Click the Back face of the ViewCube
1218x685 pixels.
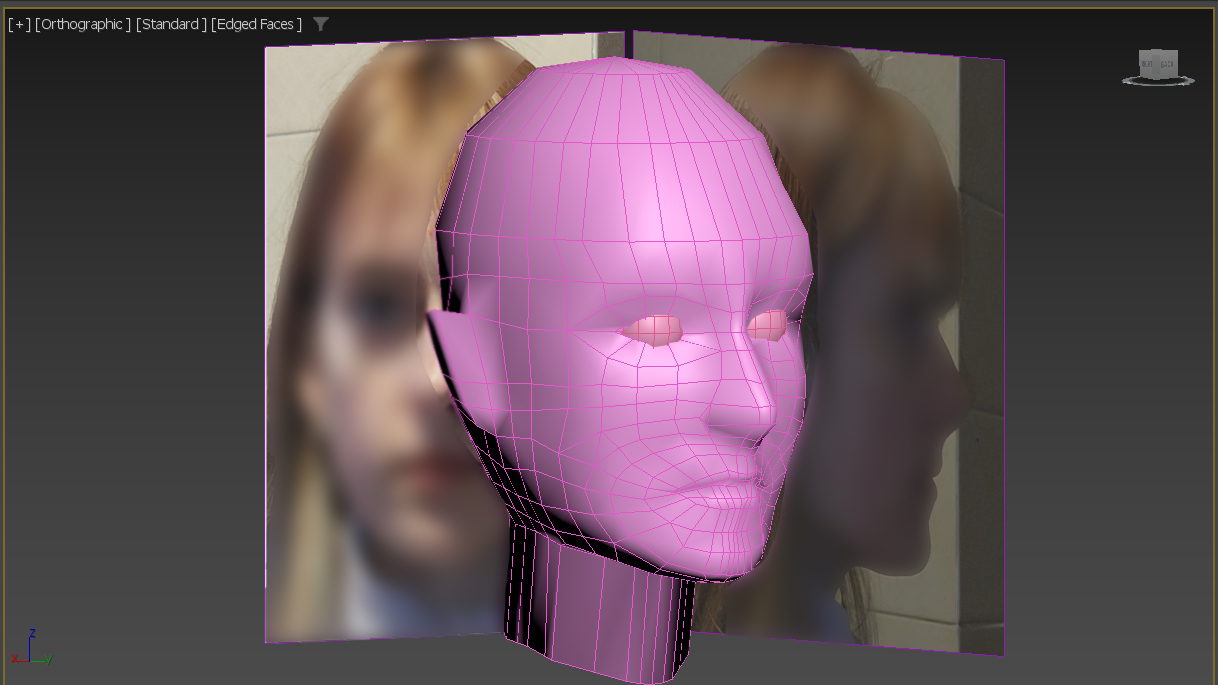click(x=1167, y=64)
